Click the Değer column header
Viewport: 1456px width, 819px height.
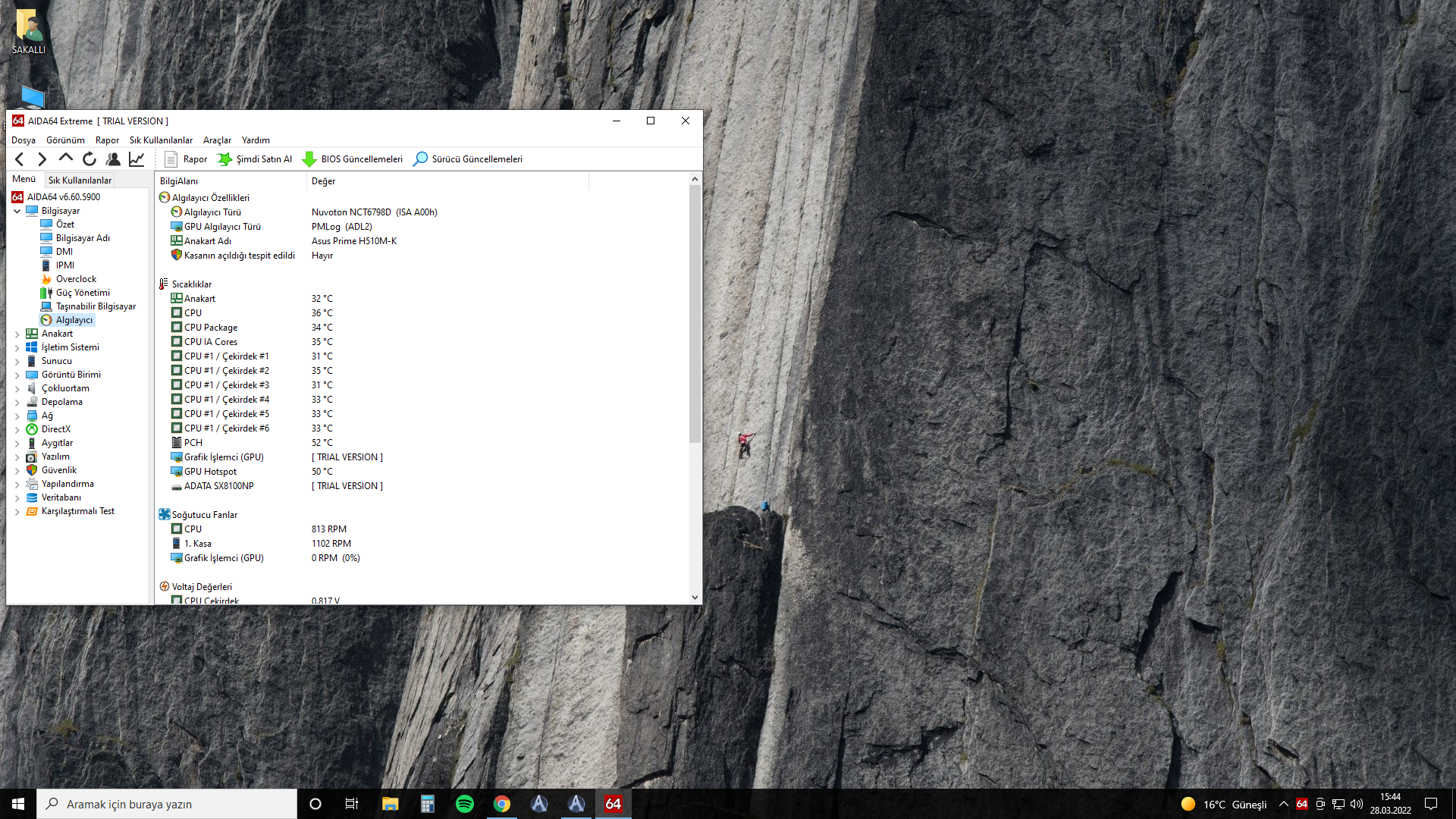(x=447, y=181)
